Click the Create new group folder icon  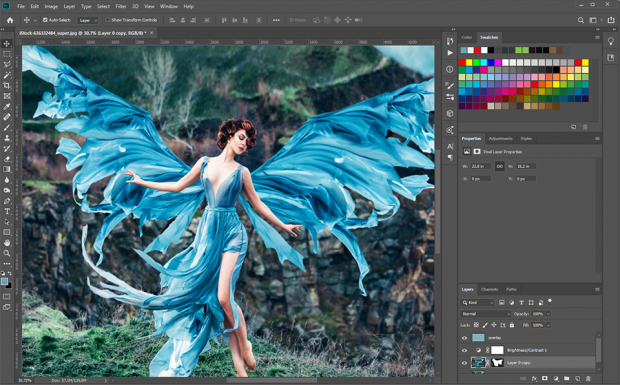567,379
